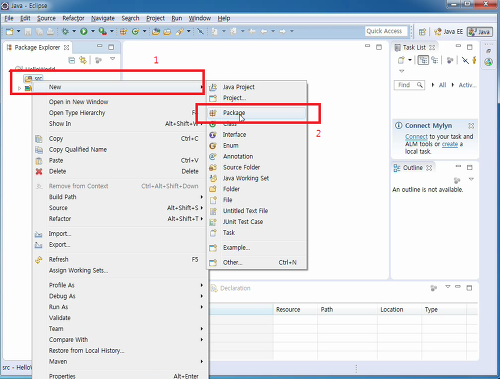Click the Connect link in Connect Mylyn
Screen dimensions: 500x379
pyautogui.click(x=416, y=137)
